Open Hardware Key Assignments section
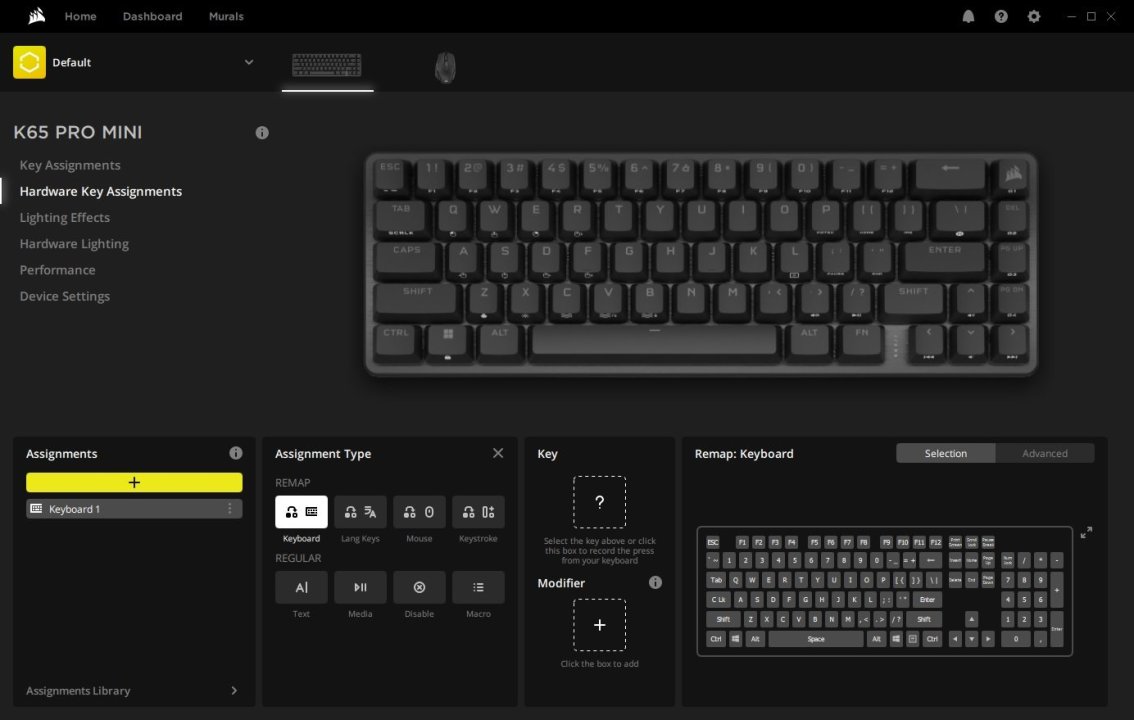The width and height of the screenshot is (1134, 720). [101, 191]
